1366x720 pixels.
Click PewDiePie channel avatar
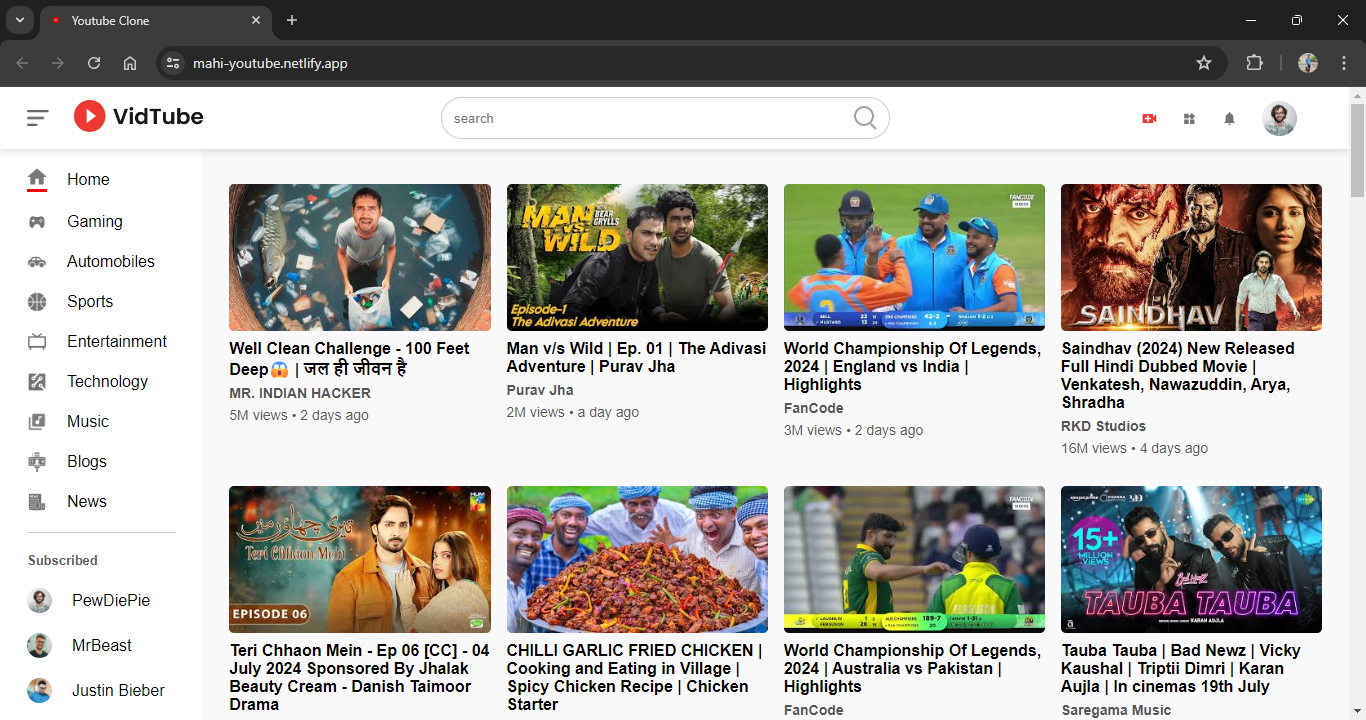[x=39, y=600]
